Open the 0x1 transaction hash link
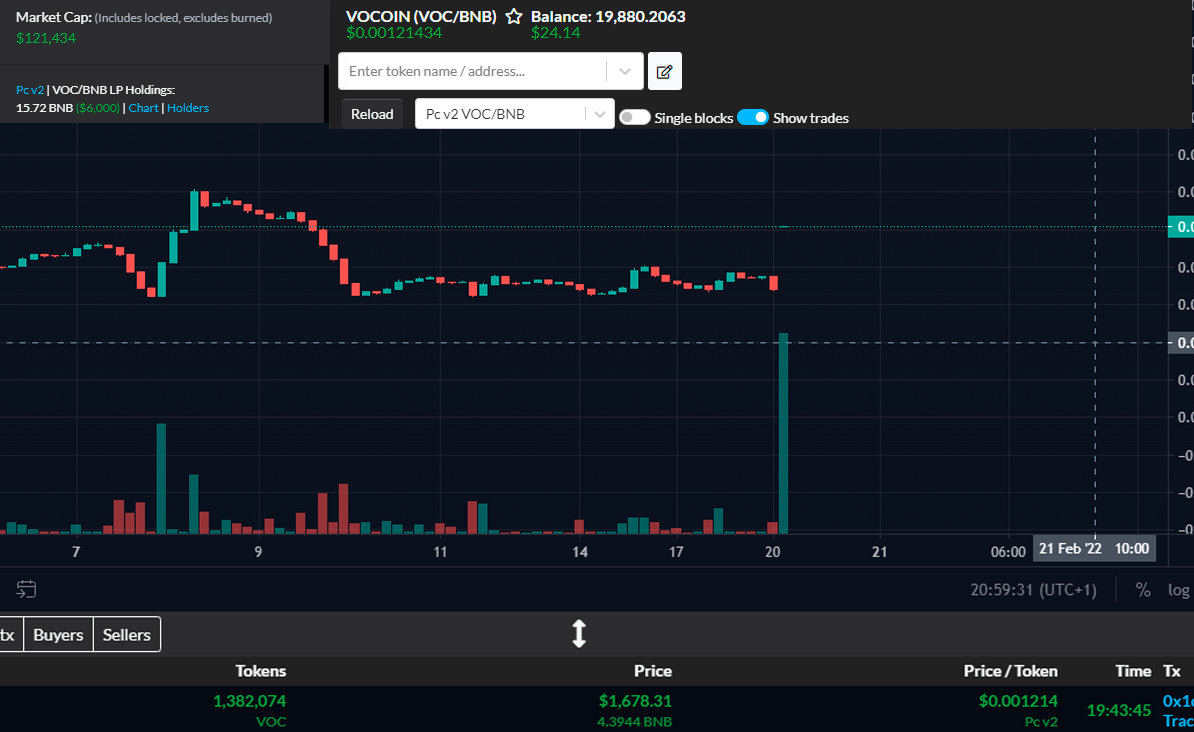Image resolution: width=1194 pixels, height=732 pixels. point(1178,701)
